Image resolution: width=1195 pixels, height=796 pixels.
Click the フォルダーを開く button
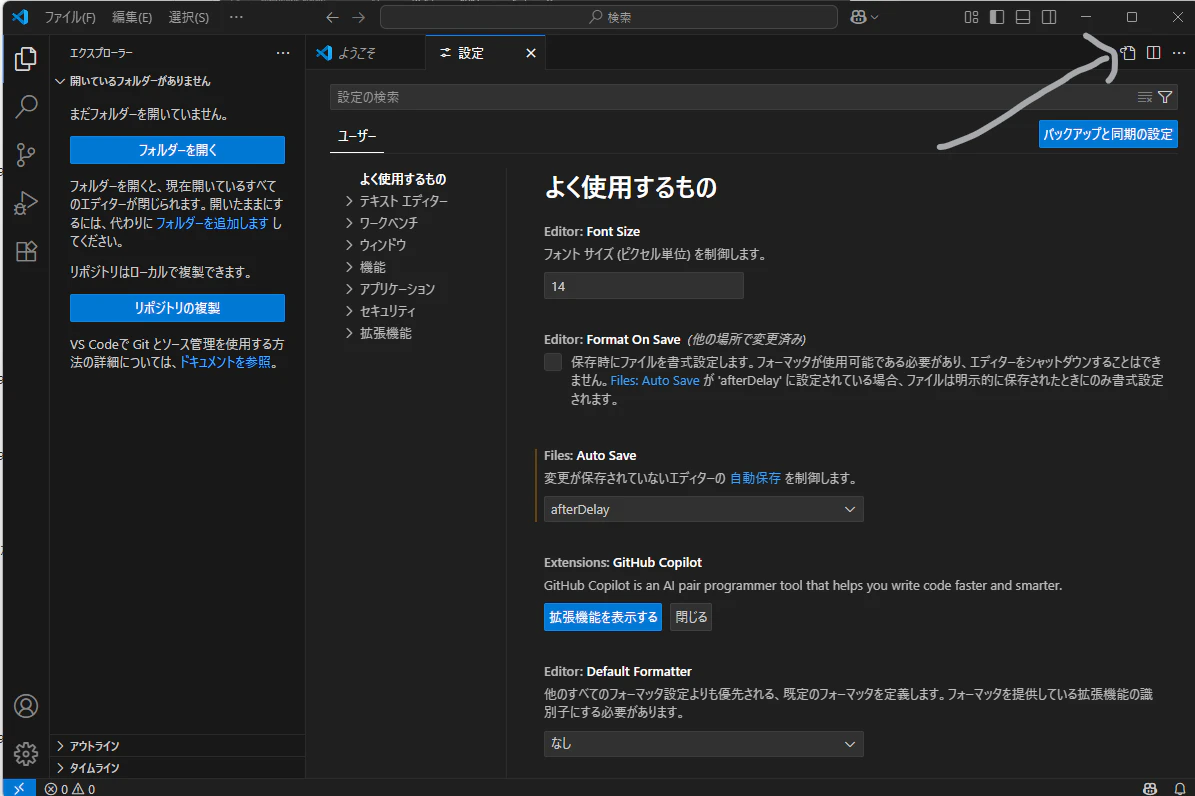click(178, 150)
